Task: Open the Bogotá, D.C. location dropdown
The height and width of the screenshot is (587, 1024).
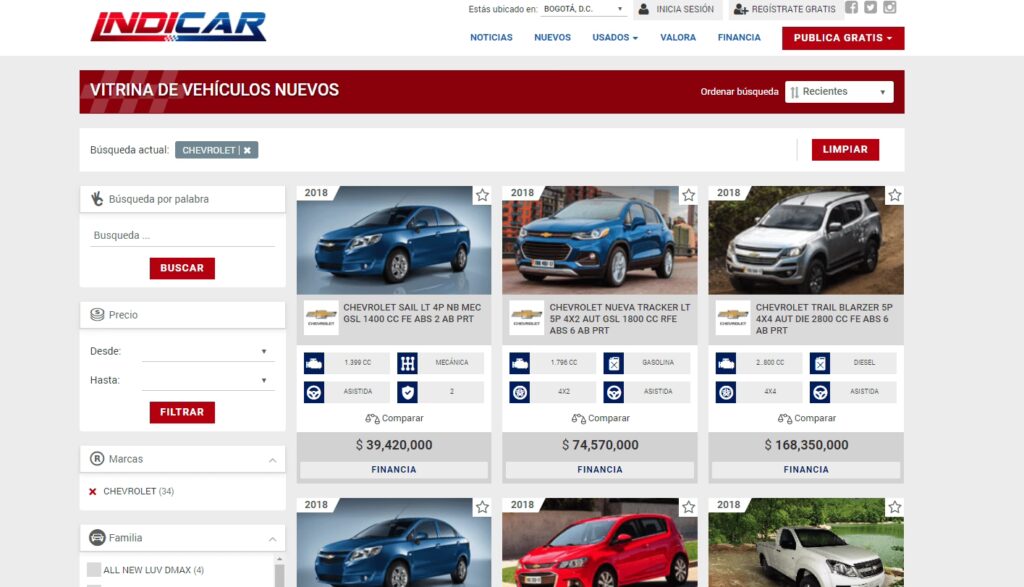Action: (x=584, y=9)
